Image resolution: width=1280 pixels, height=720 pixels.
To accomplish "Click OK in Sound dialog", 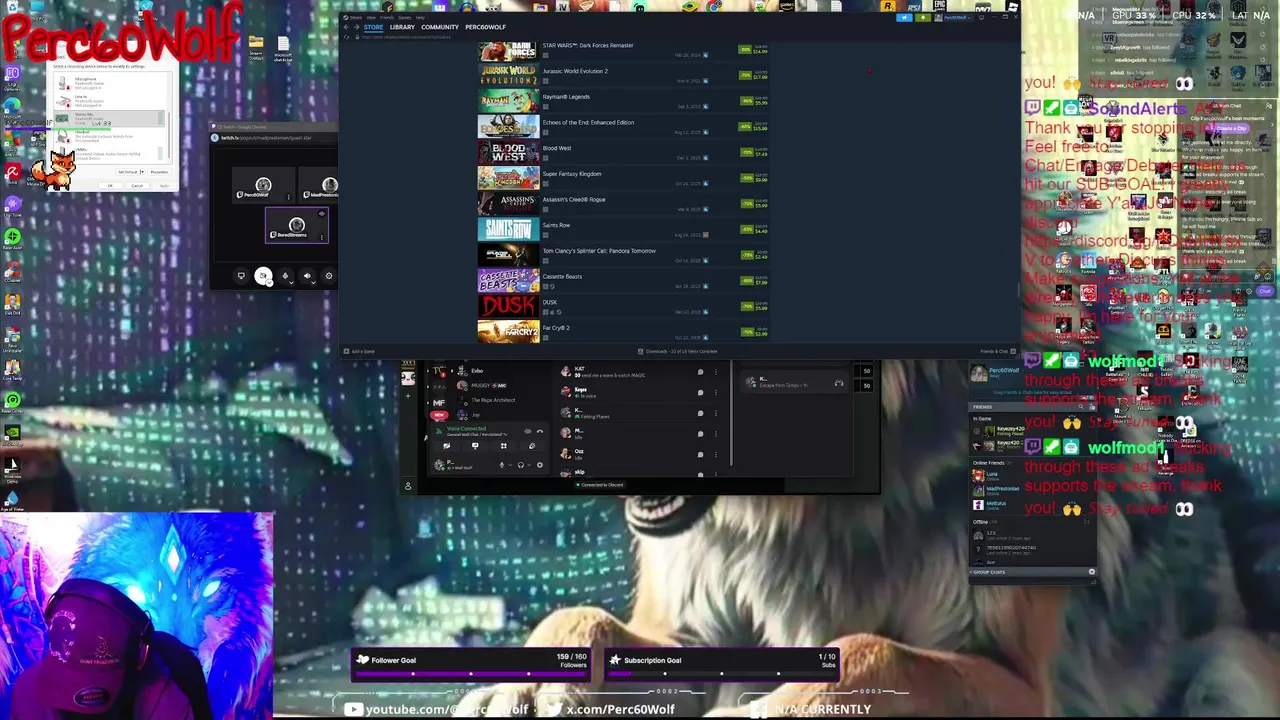I will click(110, 186).
